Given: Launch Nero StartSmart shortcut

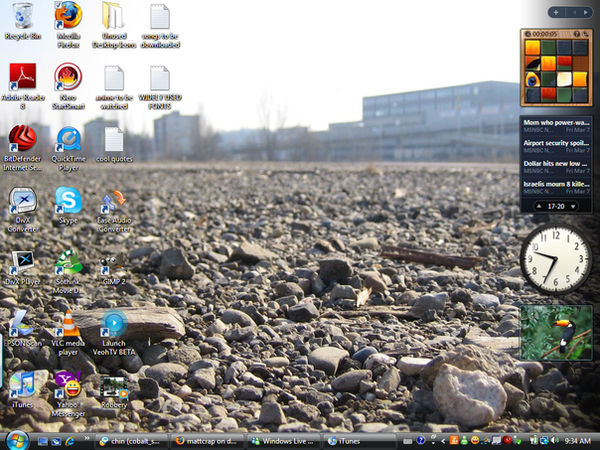Looking at the screenshot, I should click(68, 86).
